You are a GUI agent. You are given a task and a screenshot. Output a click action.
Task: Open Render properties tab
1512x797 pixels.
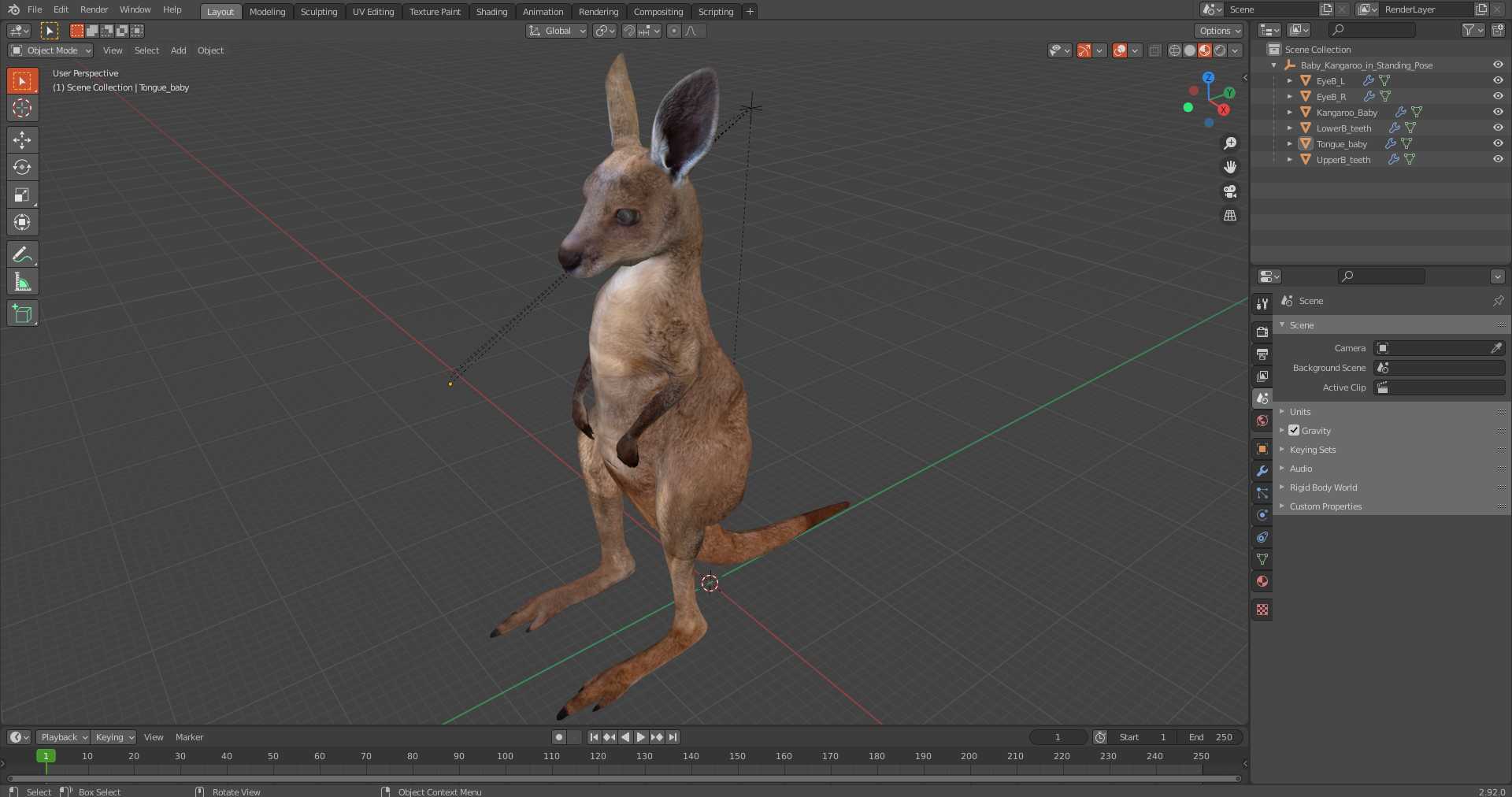click(1262, 332)
